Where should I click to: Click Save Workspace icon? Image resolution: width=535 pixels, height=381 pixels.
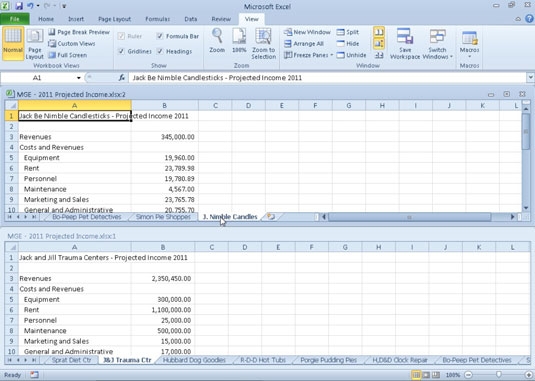(x=405, y=36)
